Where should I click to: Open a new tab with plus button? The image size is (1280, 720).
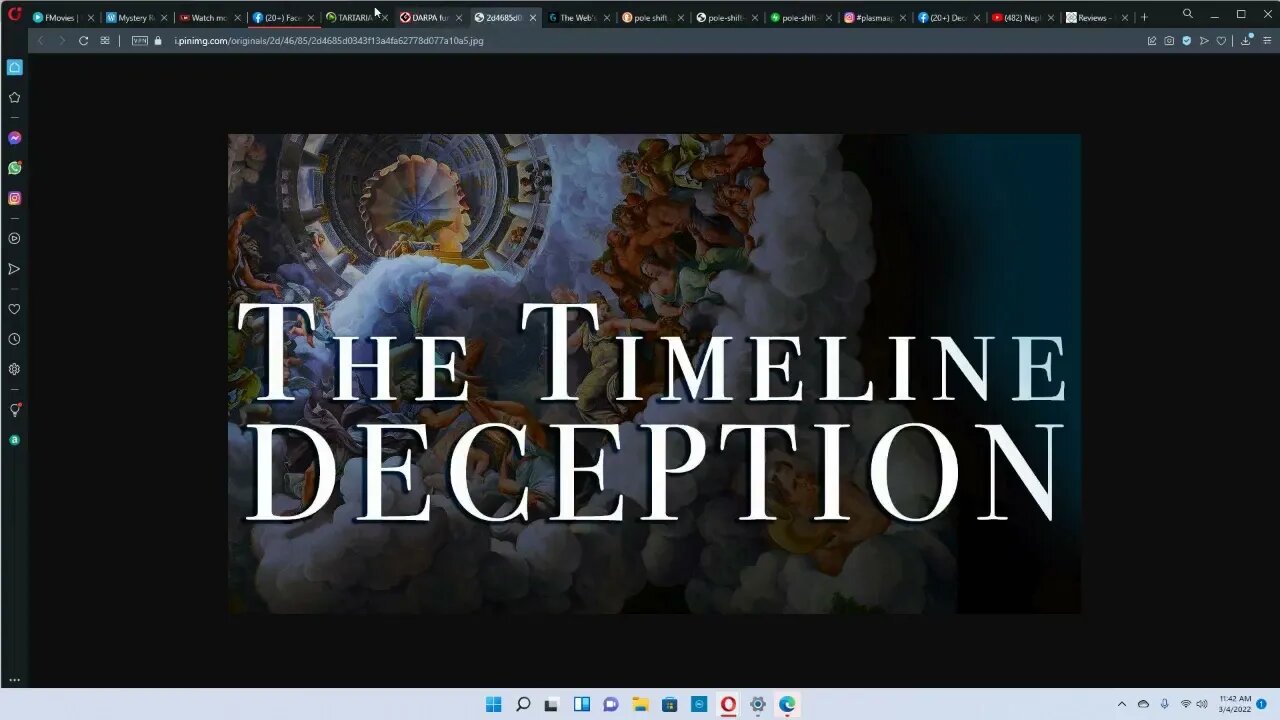(x=1144, y=17)
